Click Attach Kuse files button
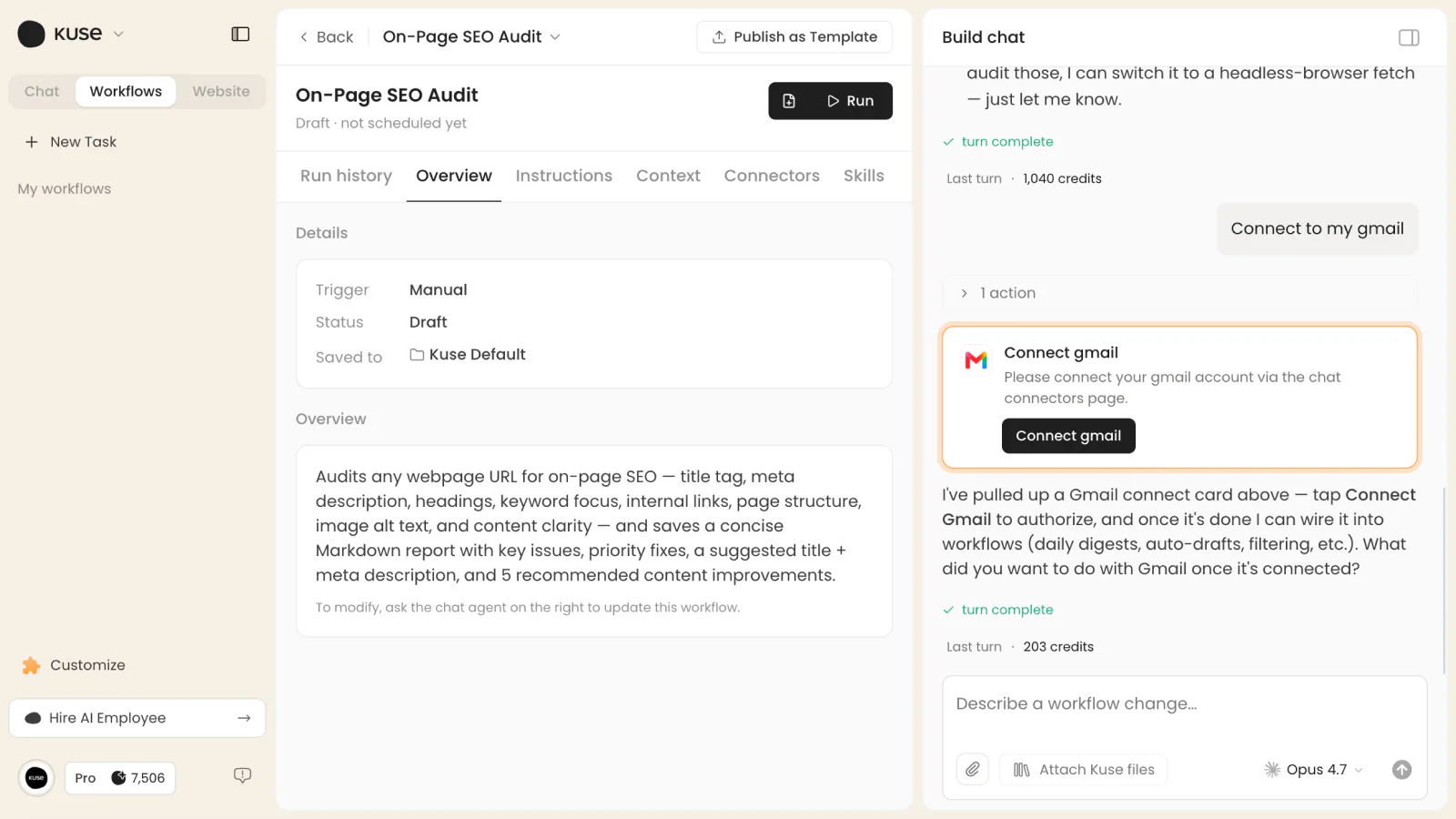Screen dimensions: 1456x819 pos(1084,770)
